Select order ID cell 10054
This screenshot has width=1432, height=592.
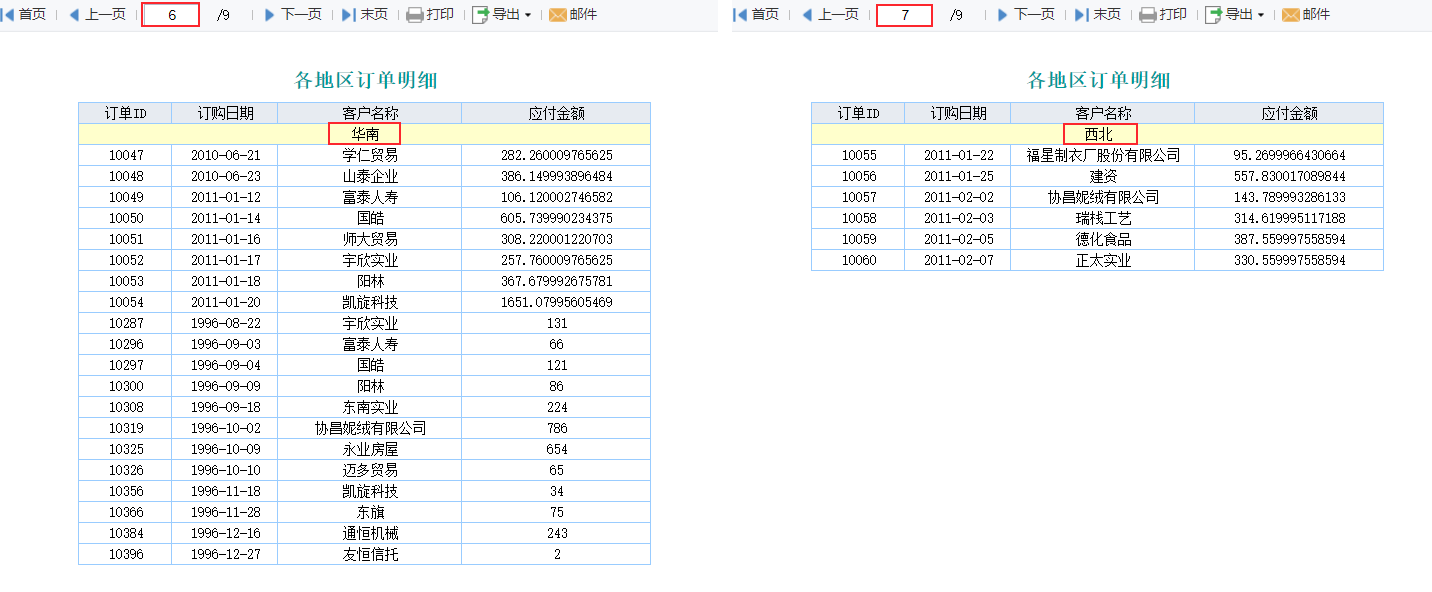click(125, 302)
